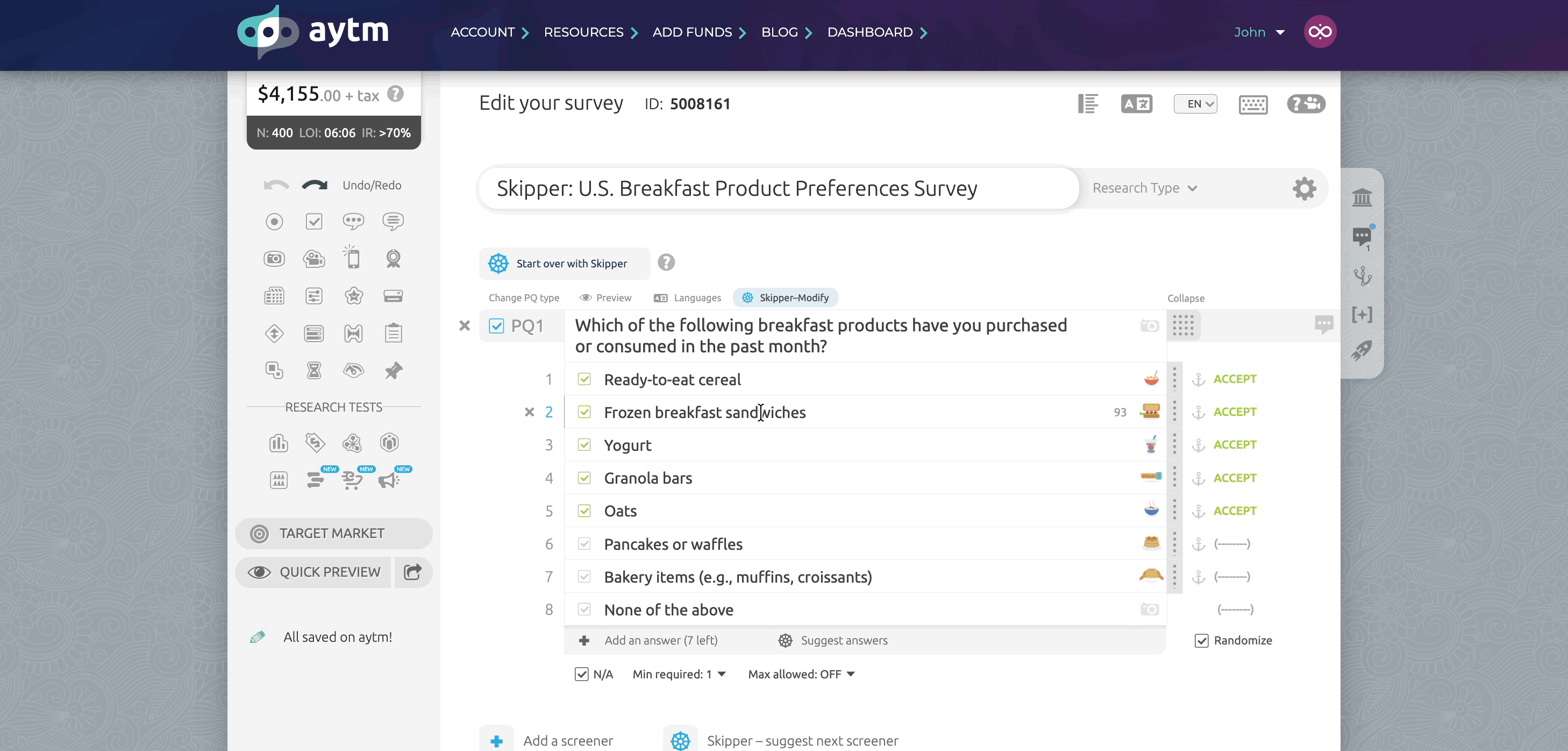Image resolution: width=1568 pixels, height=751 pixels.
Task: Click the TARGET MARKET button
Action: [333, 534]
